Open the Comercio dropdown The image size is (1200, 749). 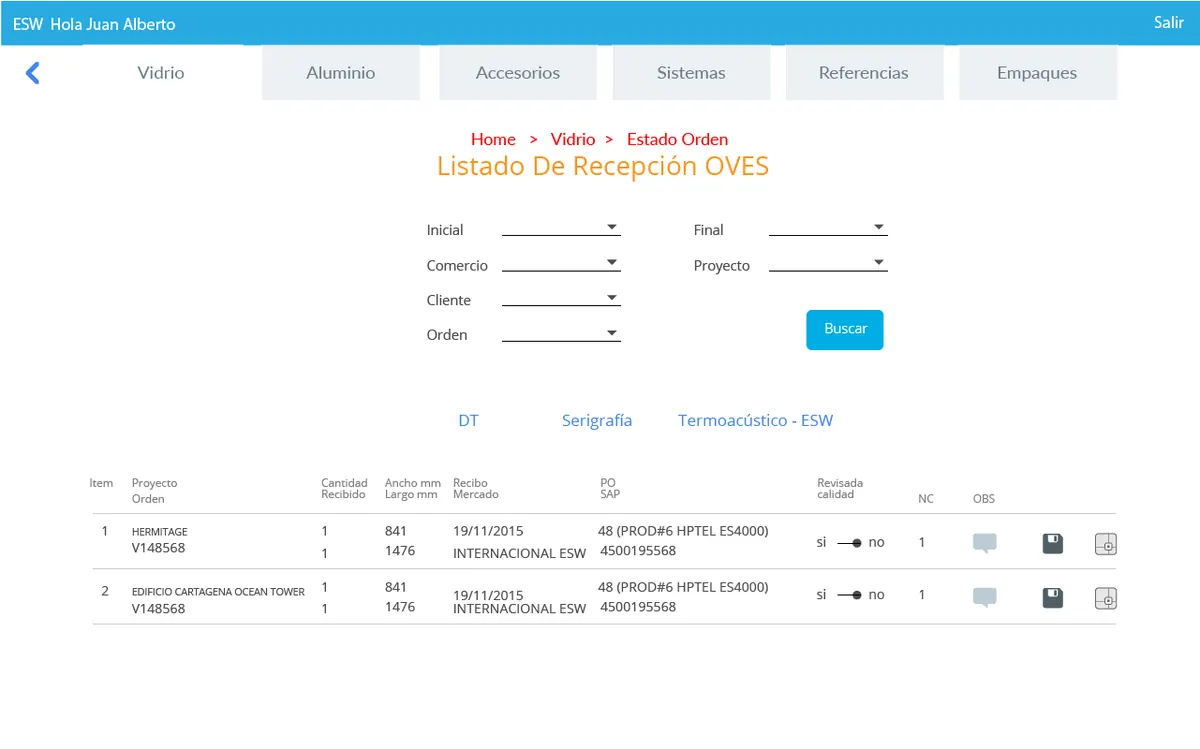[x=561, y=264]
